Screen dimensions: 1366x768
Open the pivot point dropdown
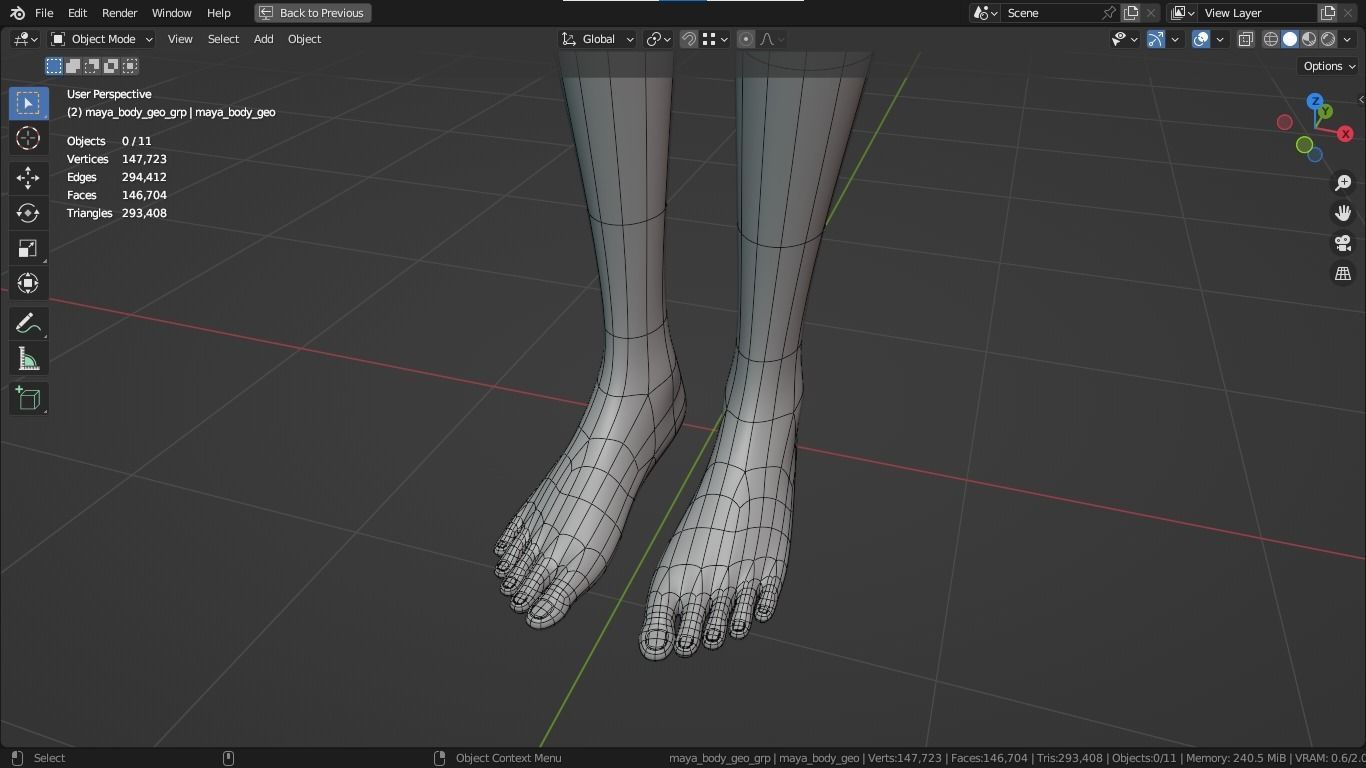pyautogui.click(x=658, y=39)
